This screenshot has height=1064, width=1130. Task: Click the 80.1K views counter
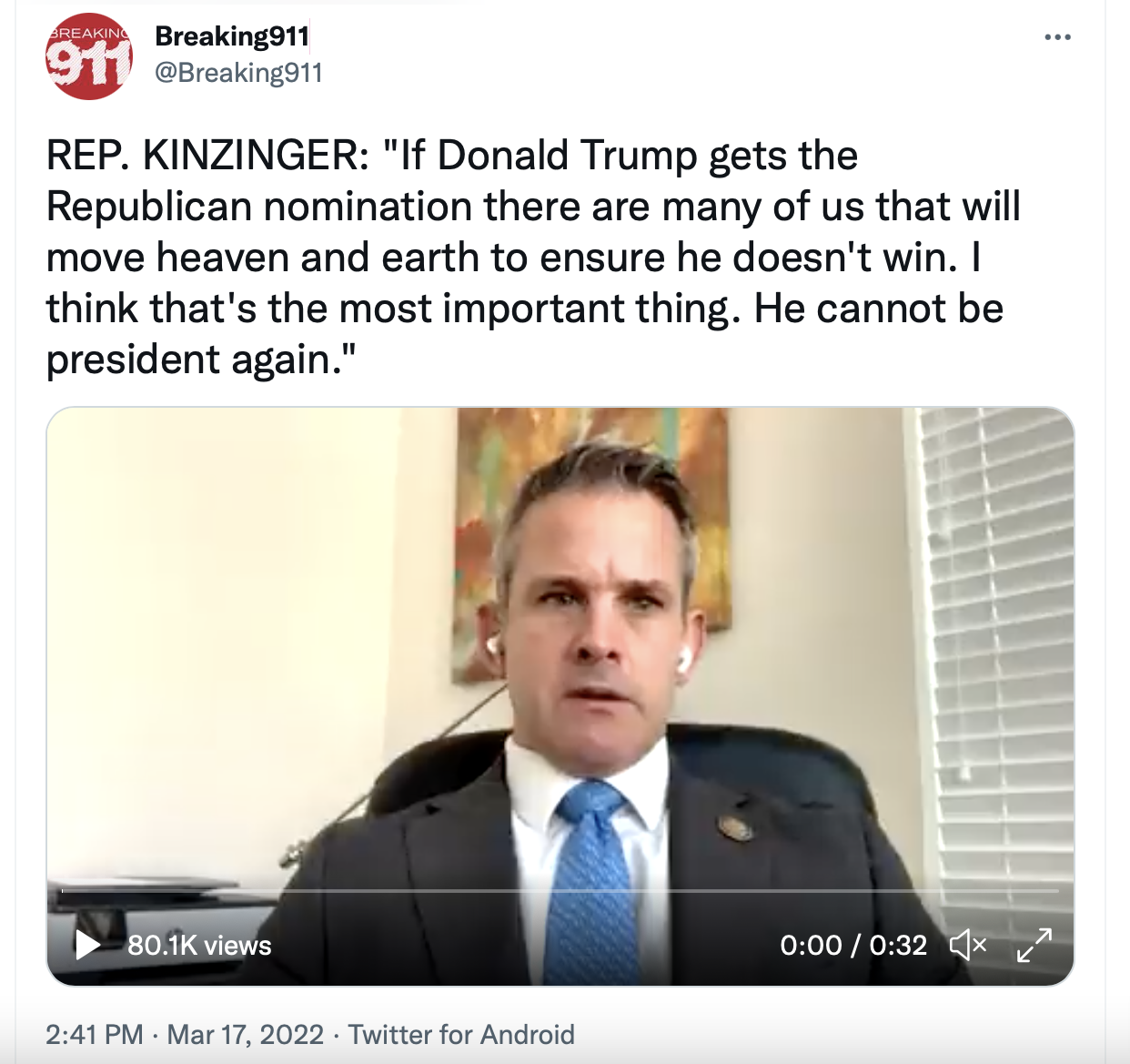pos(199,946)
